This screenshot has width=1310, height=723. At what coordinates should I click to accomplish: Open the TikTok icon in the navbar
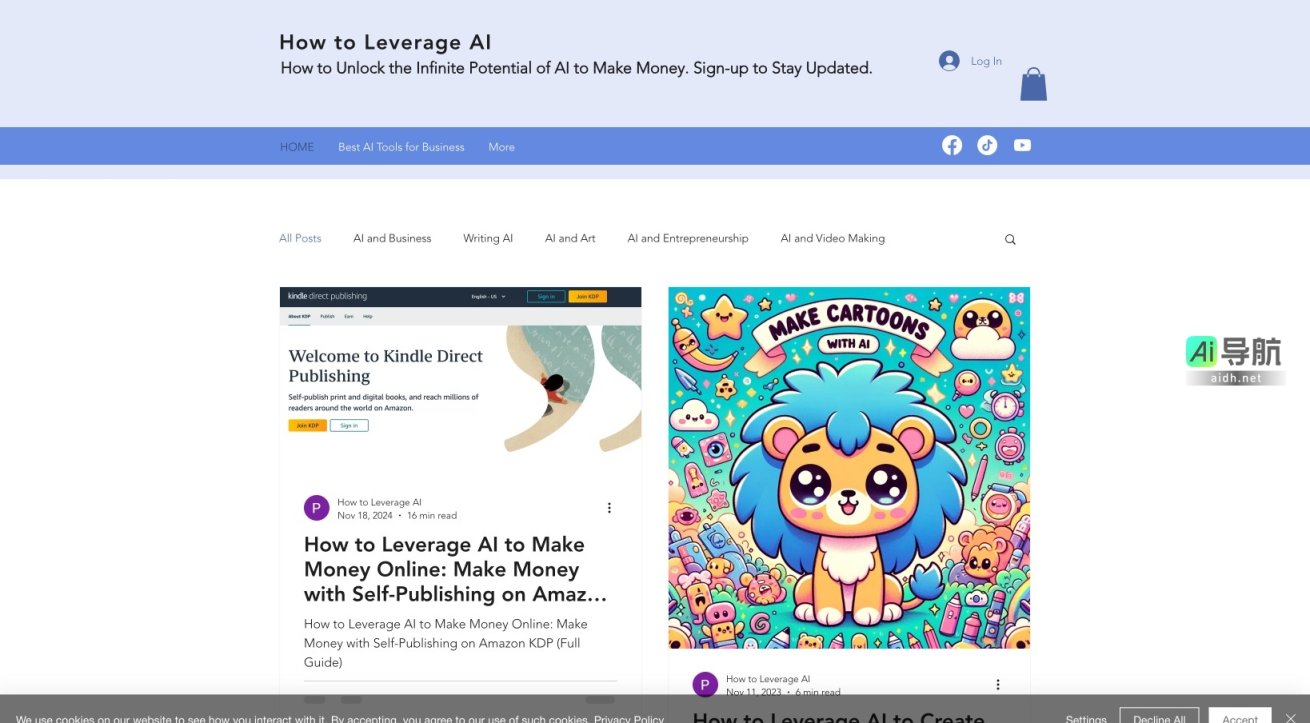(x=987, y=145)
